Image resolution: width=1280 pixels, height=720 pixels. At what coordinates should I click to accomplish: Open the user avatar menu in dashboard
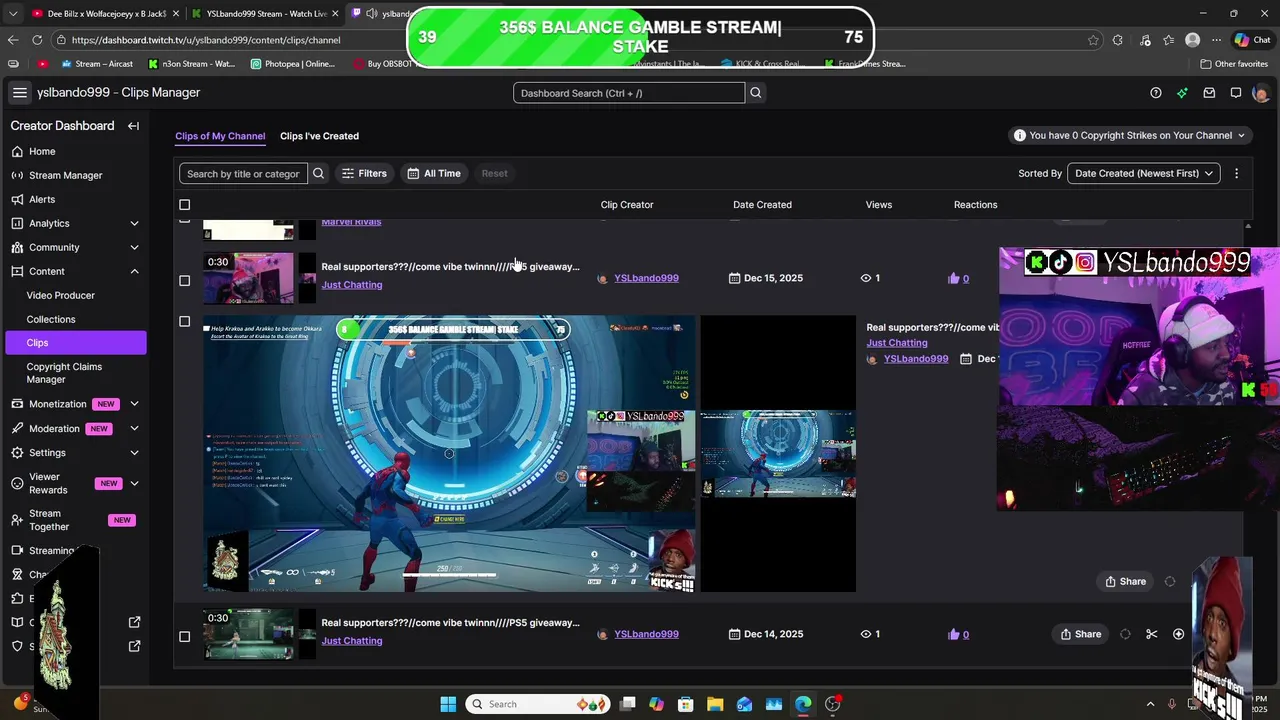click(x=1261, y=93)
